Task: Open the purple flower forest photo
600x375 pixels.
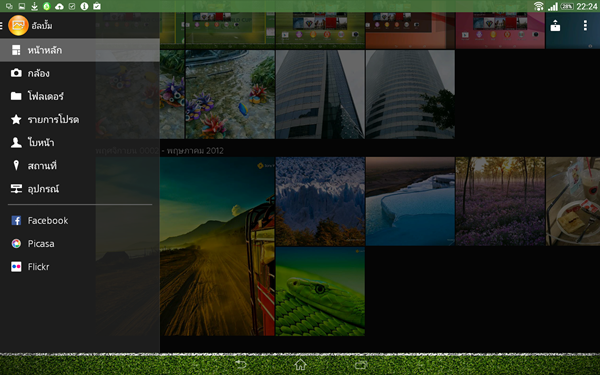Action: [500, 201]
